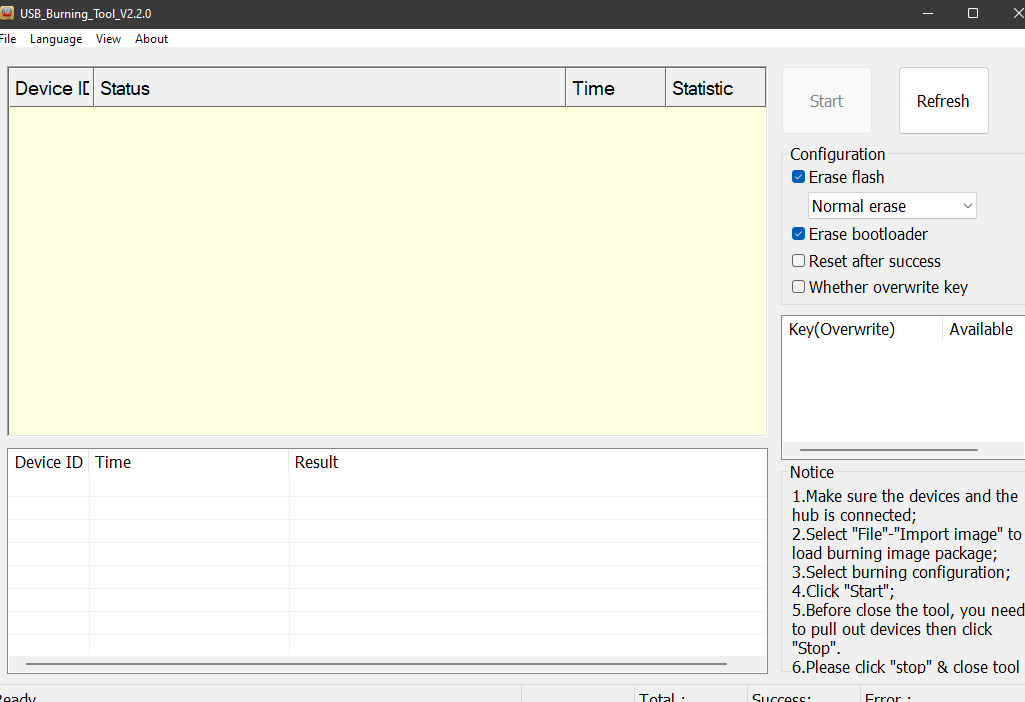Enable Reset after success checkbox

pyautogui.click(x=798, y=261)
